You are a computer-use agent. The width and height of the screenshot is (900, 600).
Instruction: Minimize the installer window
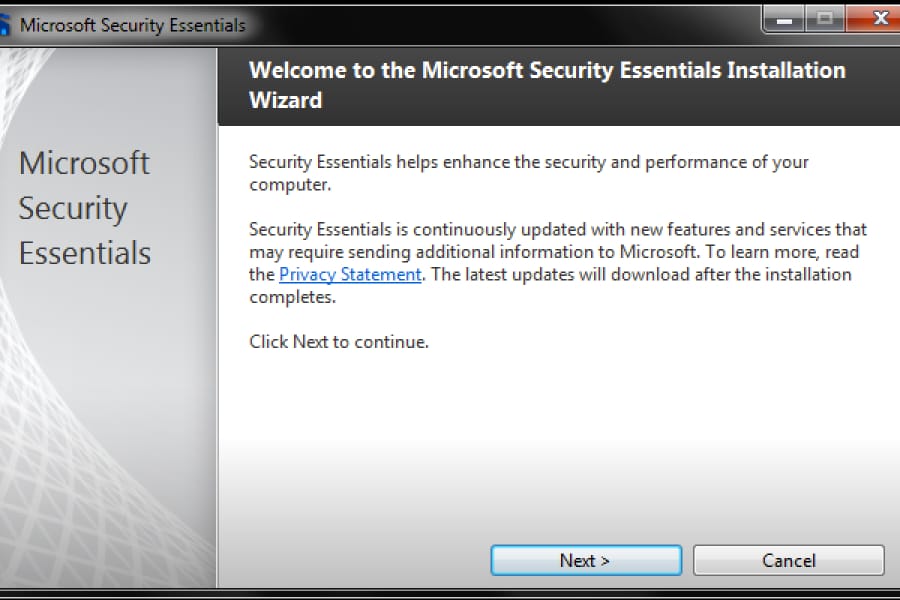788,19
